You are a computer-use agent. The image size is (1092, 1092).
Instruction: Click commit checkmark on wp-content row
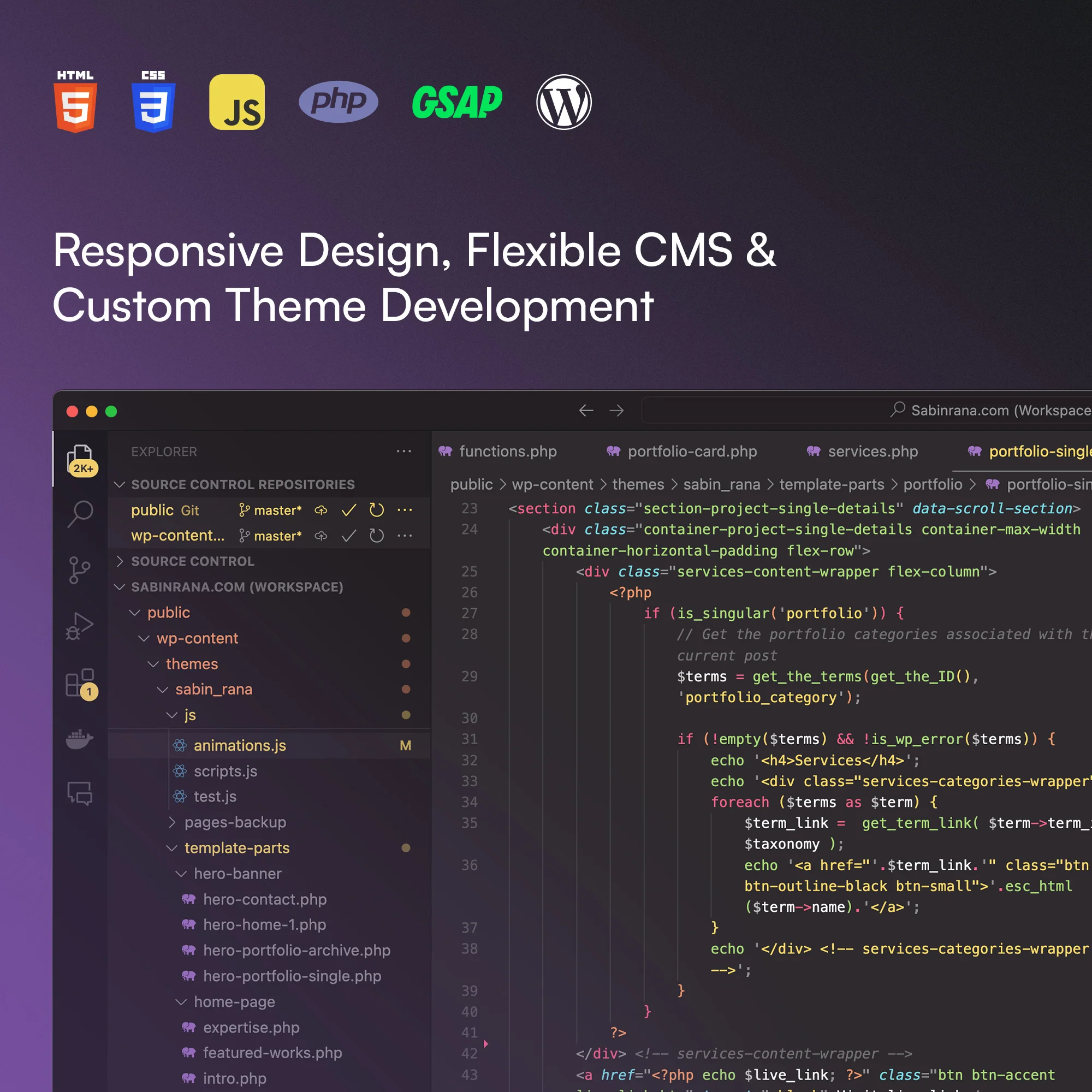(349, 535)
